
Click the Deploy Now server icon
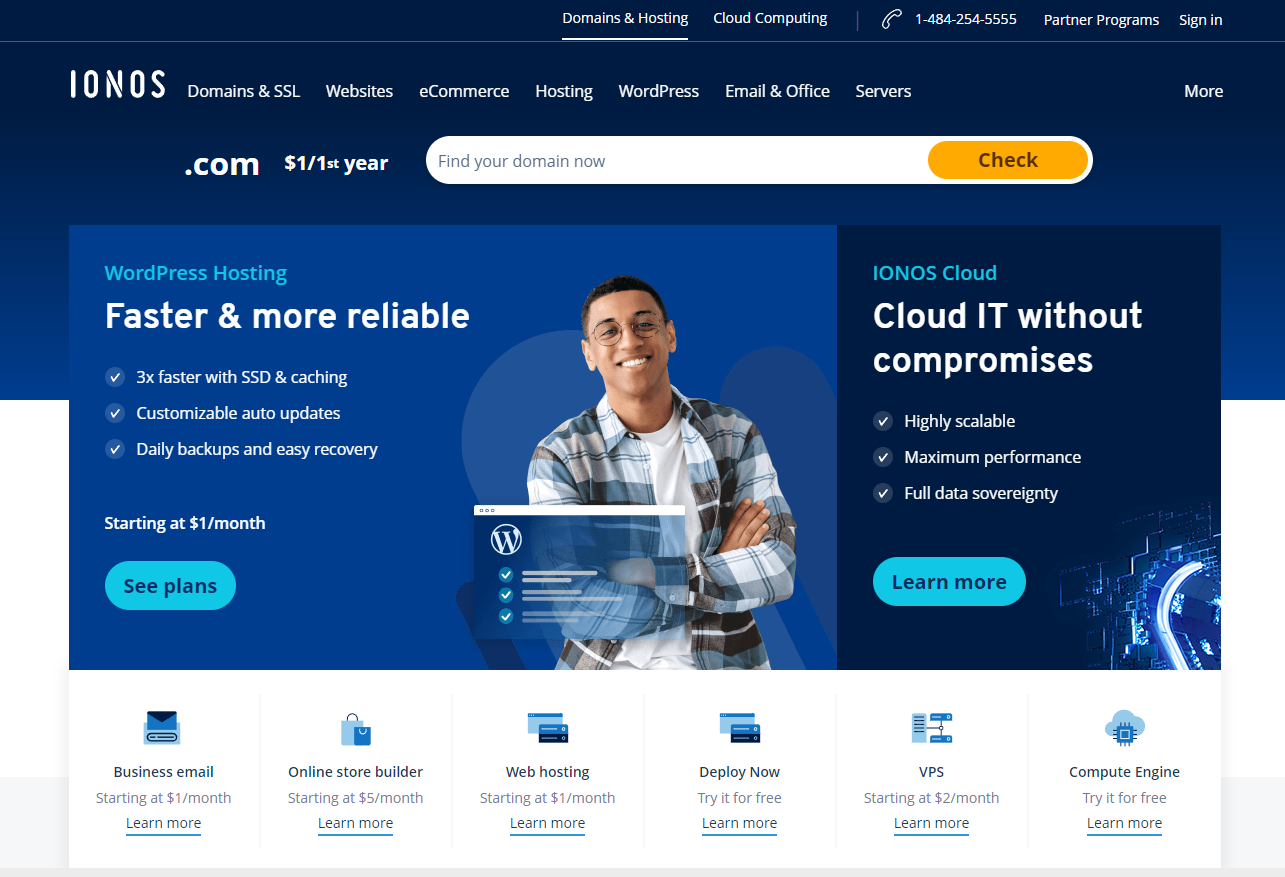point(739,728)
